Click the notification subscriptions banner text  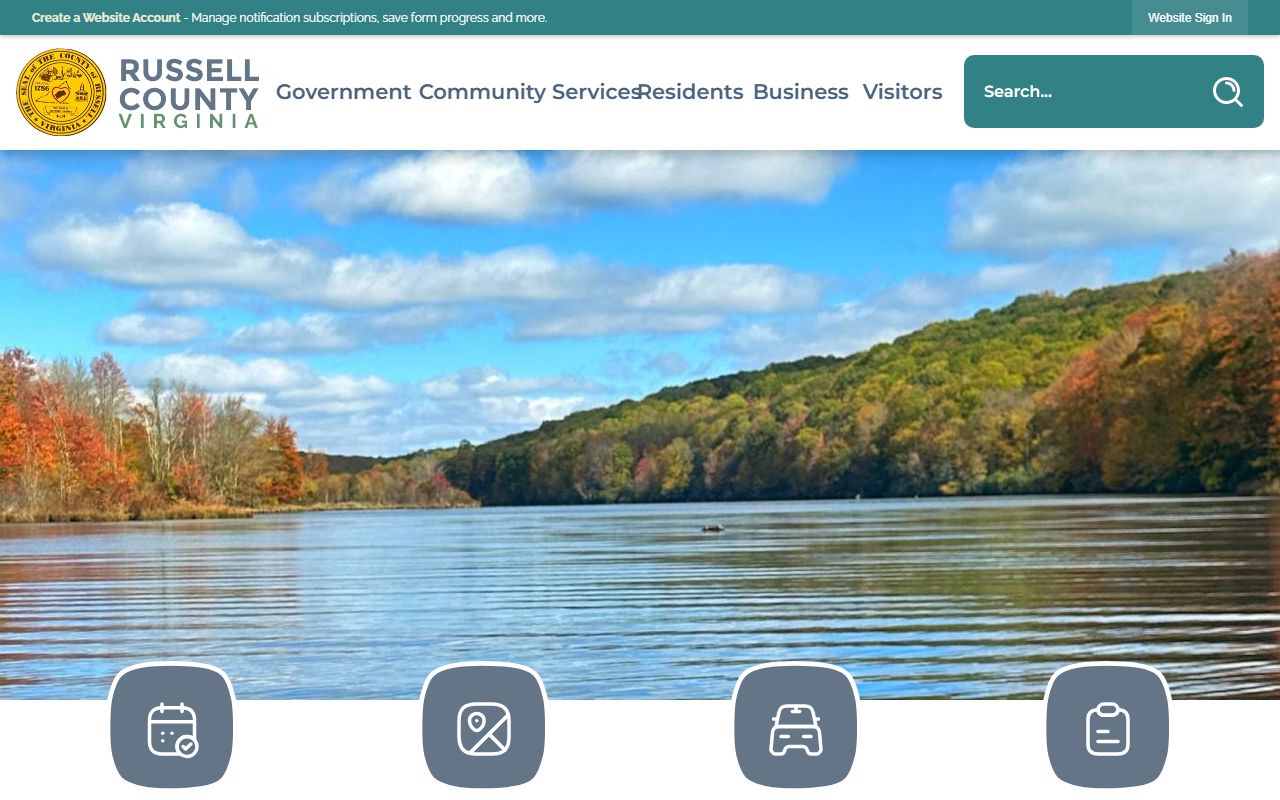click(x=369, y=18)
